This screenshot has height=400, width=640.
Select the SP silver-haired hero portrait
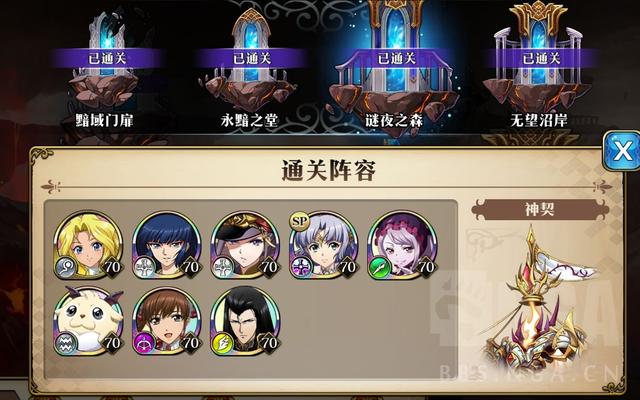click(x=323, y=245)
